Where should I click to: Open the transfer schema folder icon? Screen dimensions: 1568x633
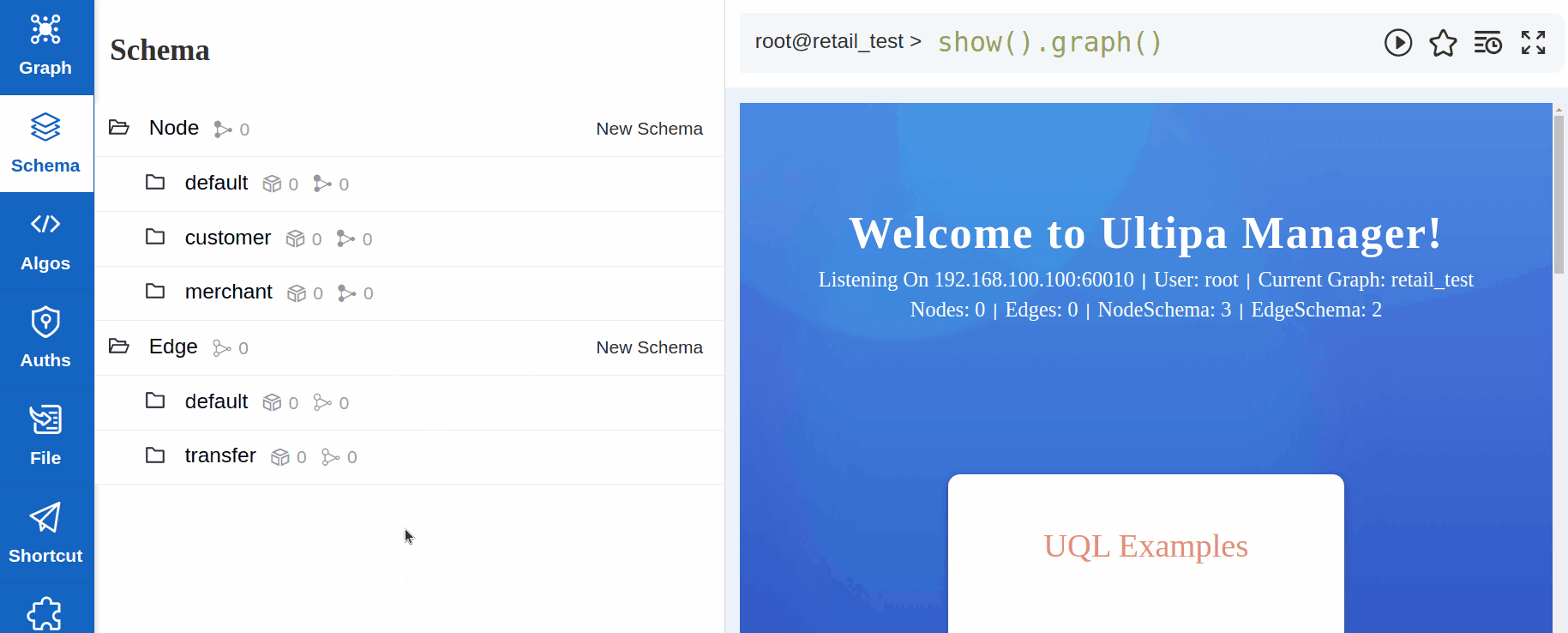pos(155,455)
